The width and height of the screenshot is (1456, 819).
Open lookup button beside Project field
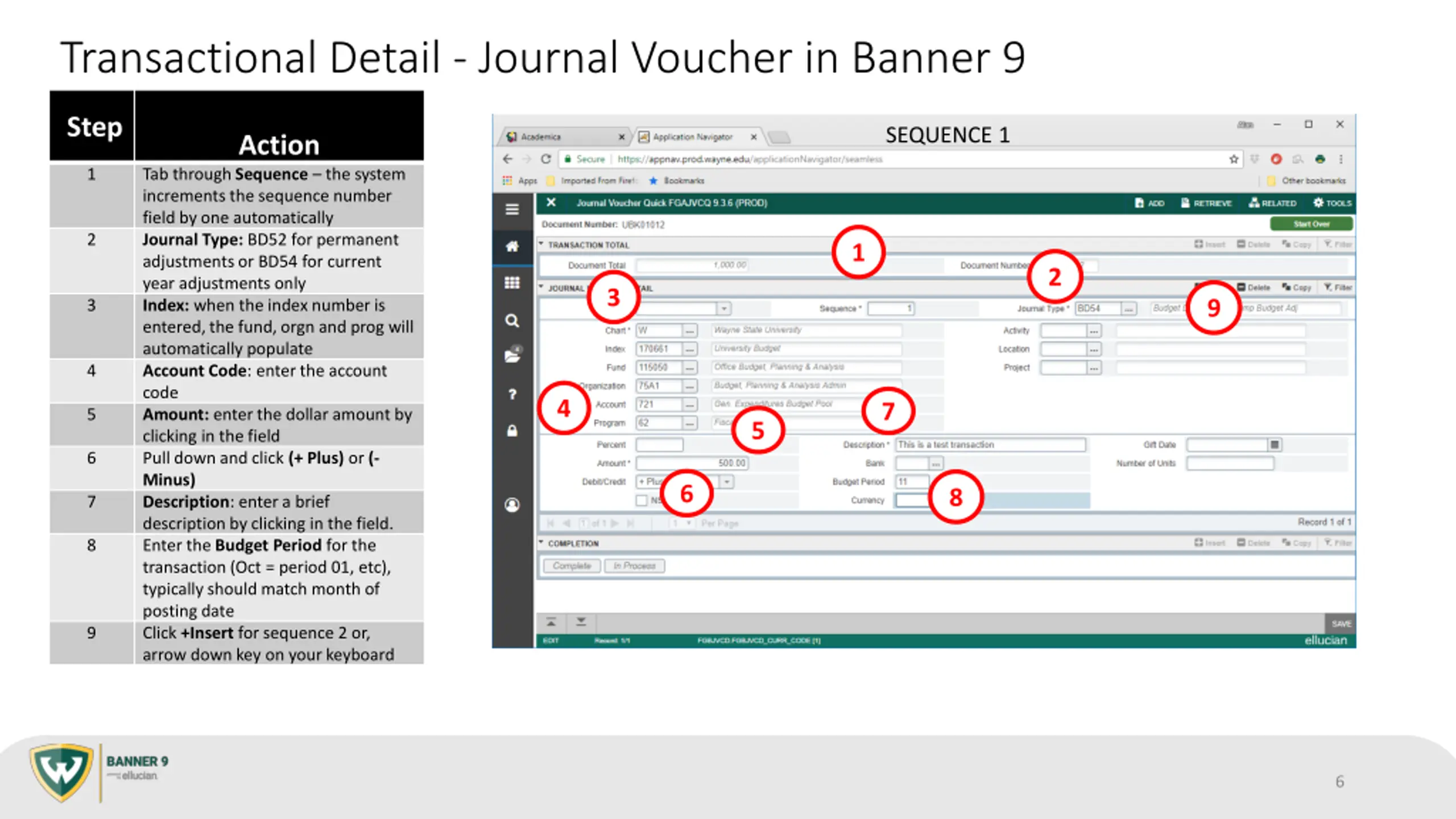tap(1094, 367)
